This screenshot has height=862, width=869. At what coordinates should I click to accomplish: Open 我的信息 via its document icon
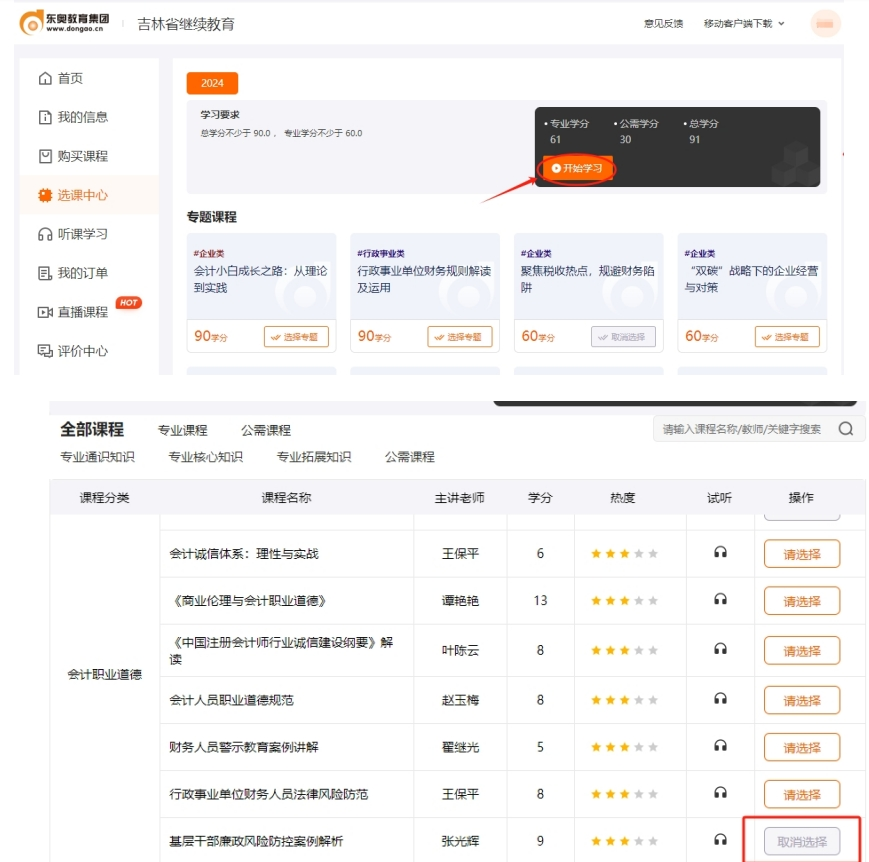coord(44,116)
